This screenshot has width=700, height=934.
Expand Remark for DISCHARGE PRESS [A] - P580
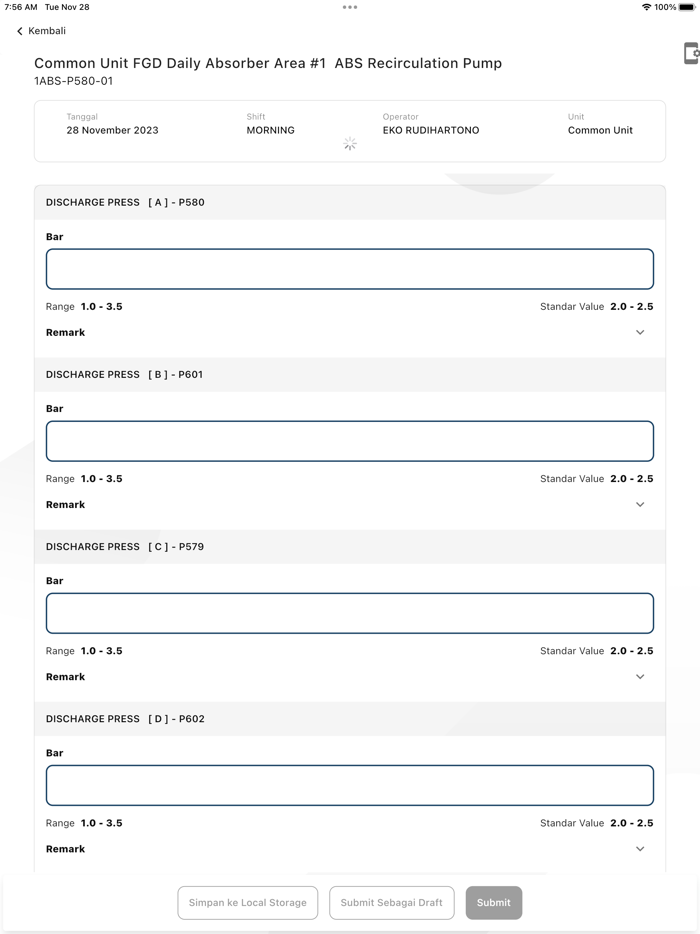[x=640, y=332]
